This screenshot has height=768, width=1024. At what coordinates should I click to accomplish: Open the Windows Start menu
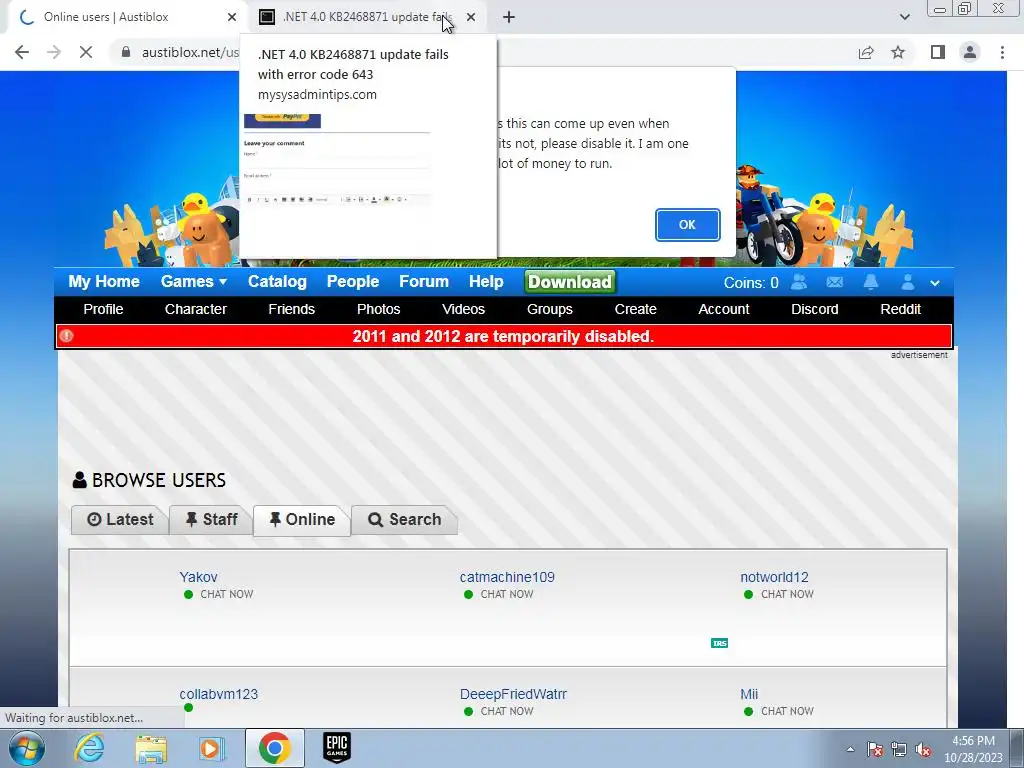click(x=27, y=748)
